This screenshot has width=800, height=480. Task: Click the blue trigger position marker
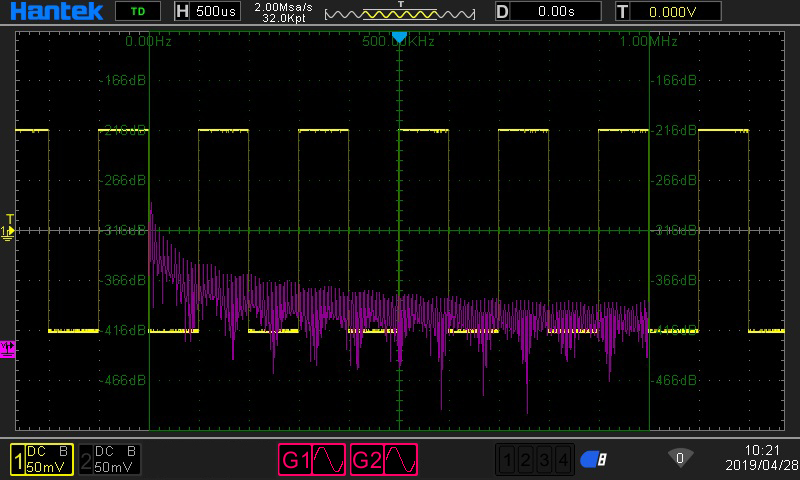click(x=399, y=37)
